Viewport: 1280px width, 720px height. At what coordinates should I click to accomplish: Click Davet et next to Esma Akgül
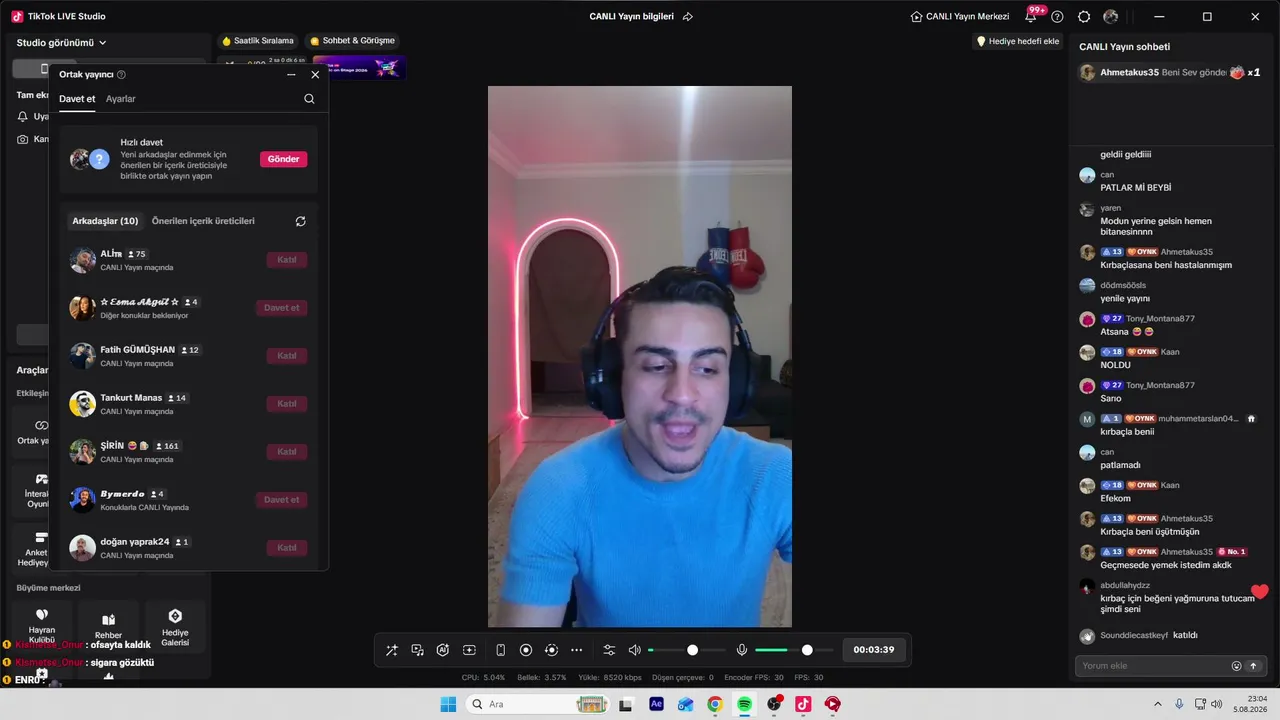[x=281, y=308]
